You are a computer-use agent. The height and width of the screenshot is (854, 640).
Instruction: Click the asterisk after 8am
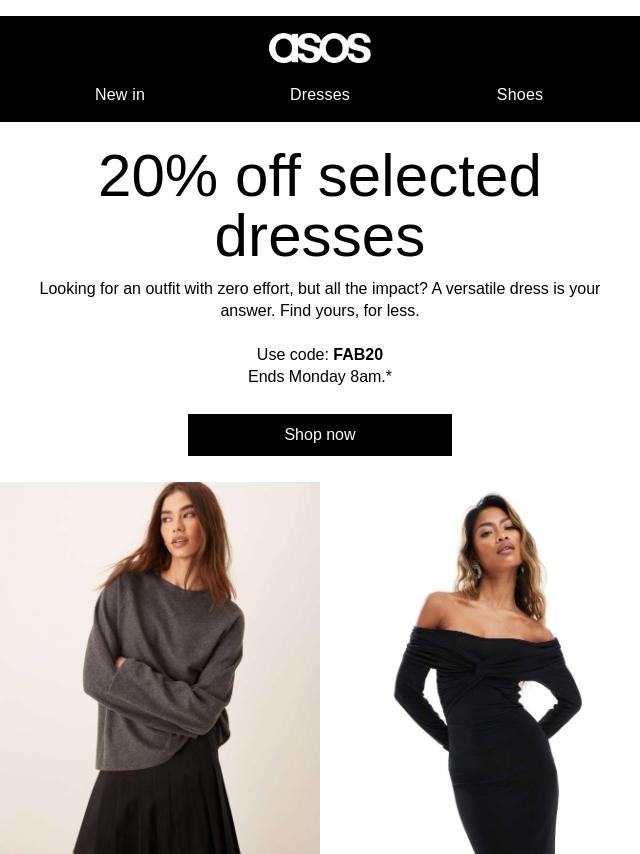[389, 375]
